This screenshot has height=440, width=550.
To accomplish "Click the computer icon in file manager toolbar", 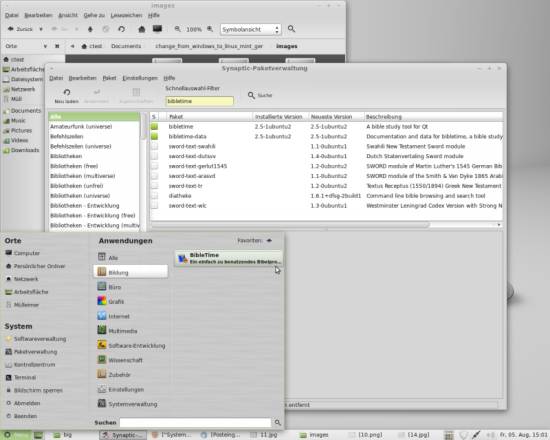I will [157, 29].
